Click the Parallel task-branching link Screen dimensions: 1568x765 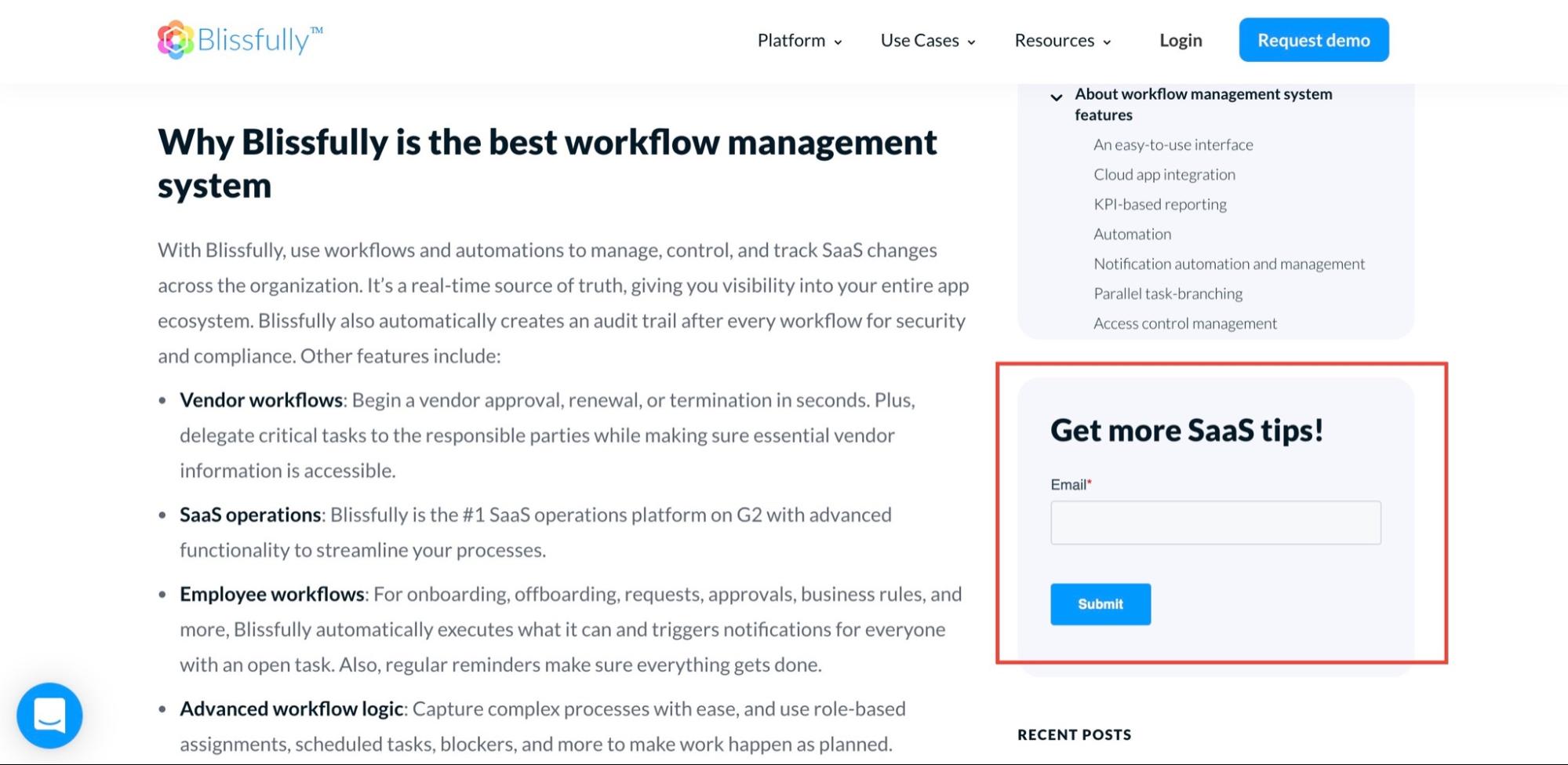point(1167,293)
